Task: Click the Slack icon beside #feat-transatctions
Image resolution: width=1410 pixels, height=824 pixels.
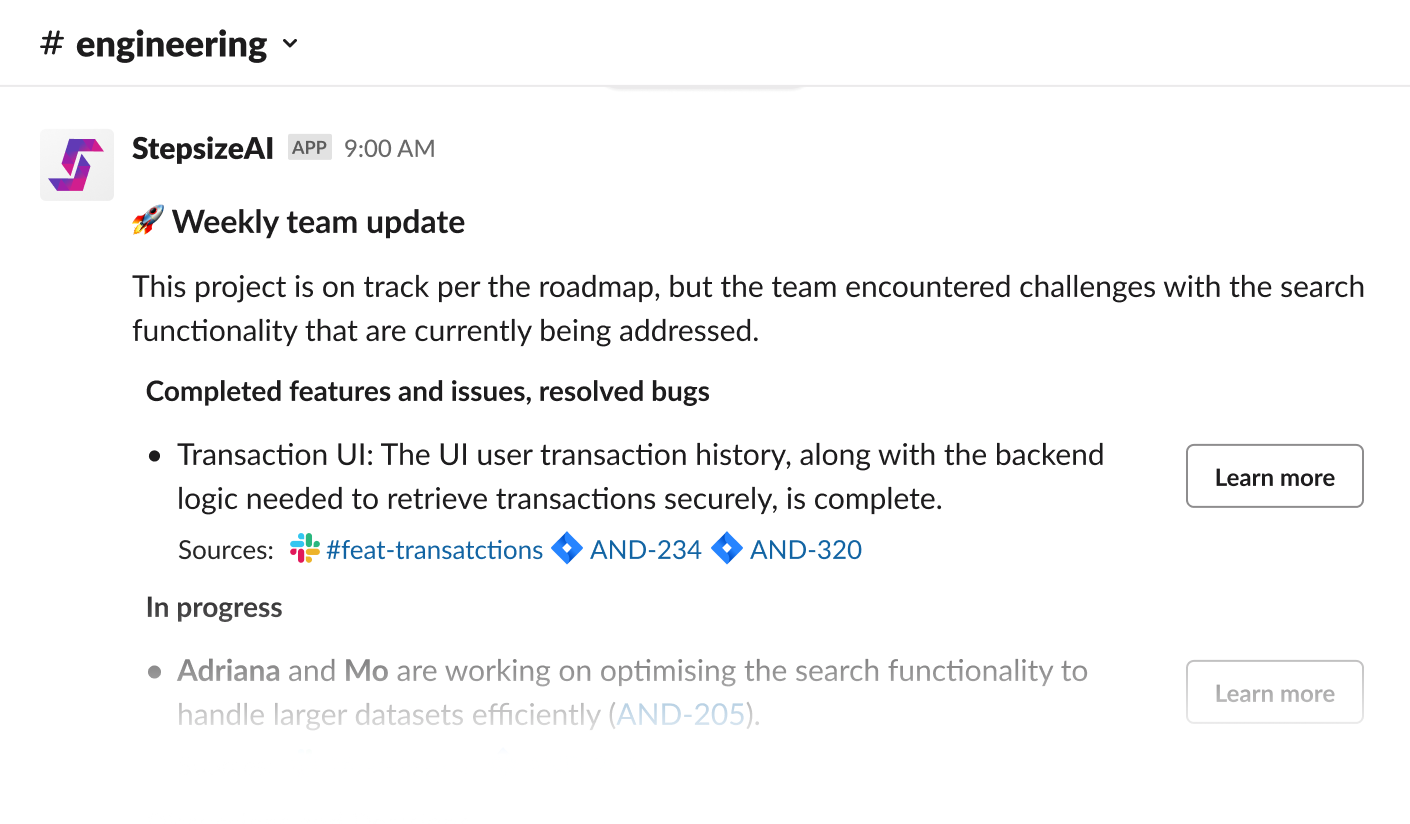Action: click(x=304, y=549)
